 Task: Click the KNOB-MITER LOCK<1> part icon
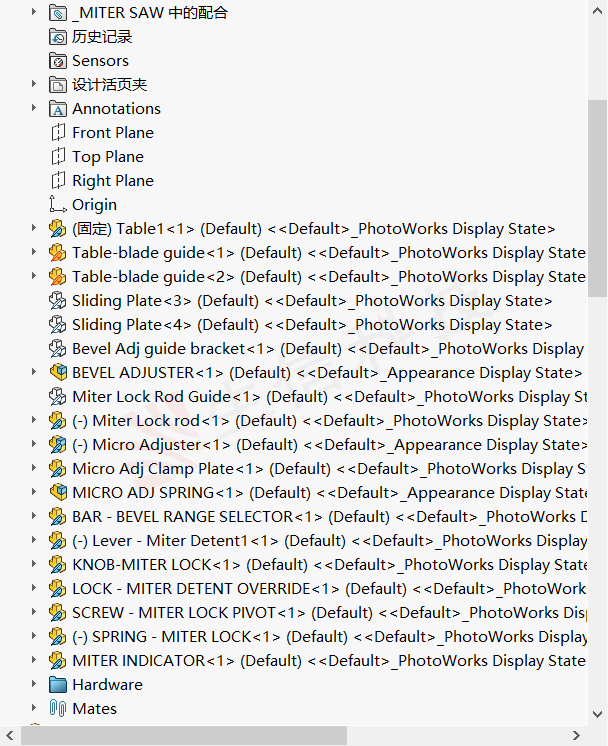58,565
